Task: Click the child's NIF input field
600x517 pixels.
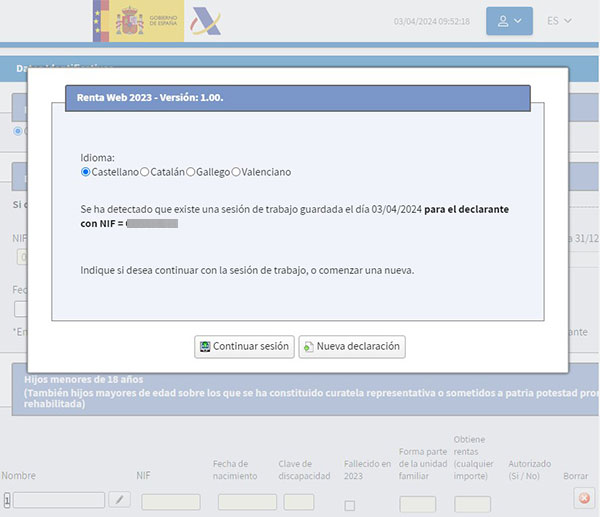Action: click(170, 502)
